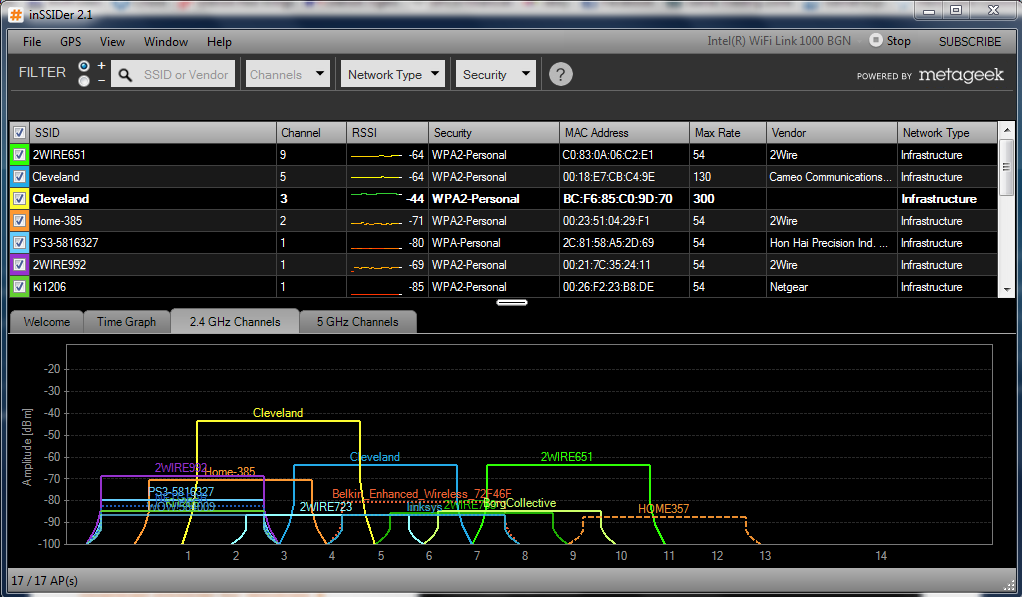1022x597 pixels.
Task: Click the table scrollbar up arrow
Action: pos(1007,130)
